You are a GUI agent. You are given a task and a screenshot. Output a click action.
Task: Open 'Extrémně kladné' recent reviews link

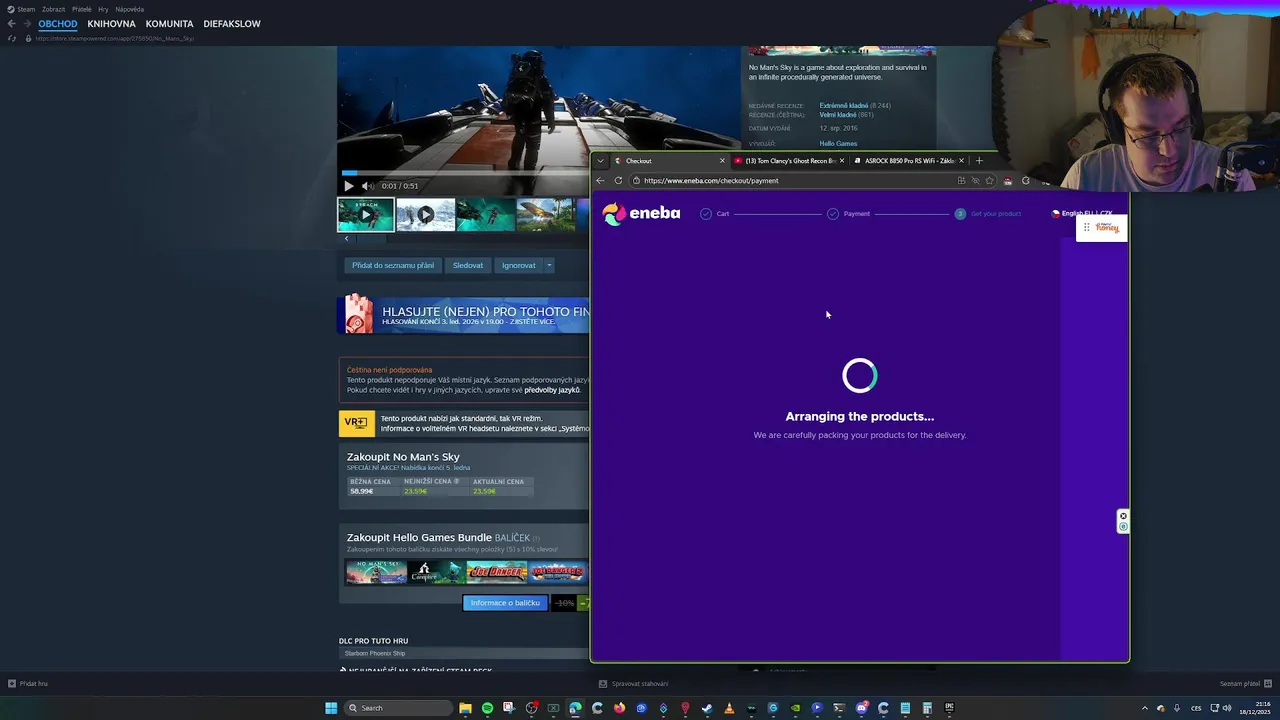point(844,105)
